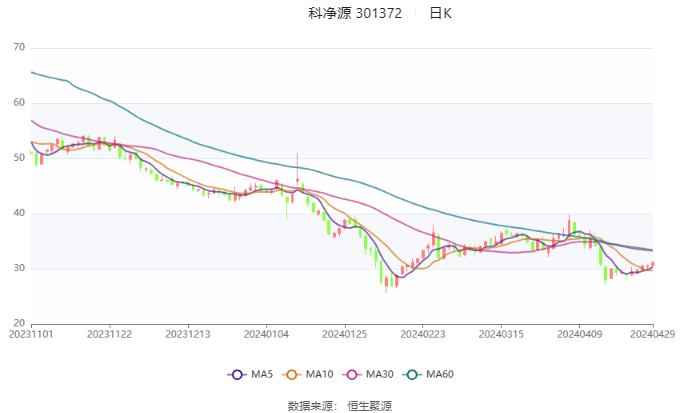Click y-axis value 50
Viewport: 680px width, 413px height.
[19, 158]
